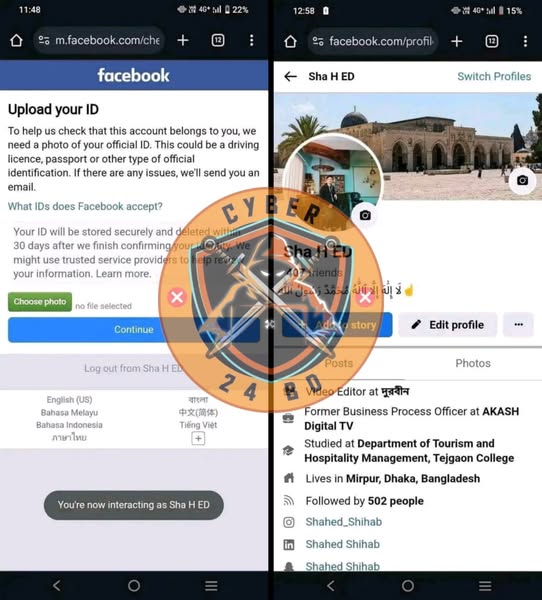542x600 pixels.
Task: Open new tab in right browser
Action: point(457,41)
